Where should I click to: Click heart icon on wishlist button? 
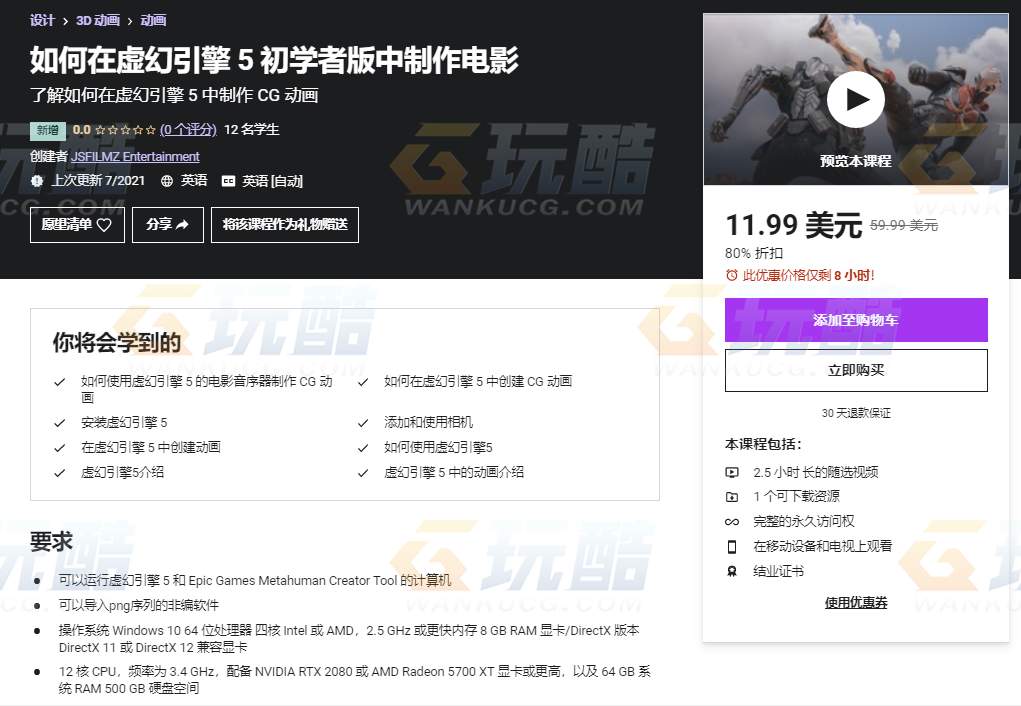[104, 225]
